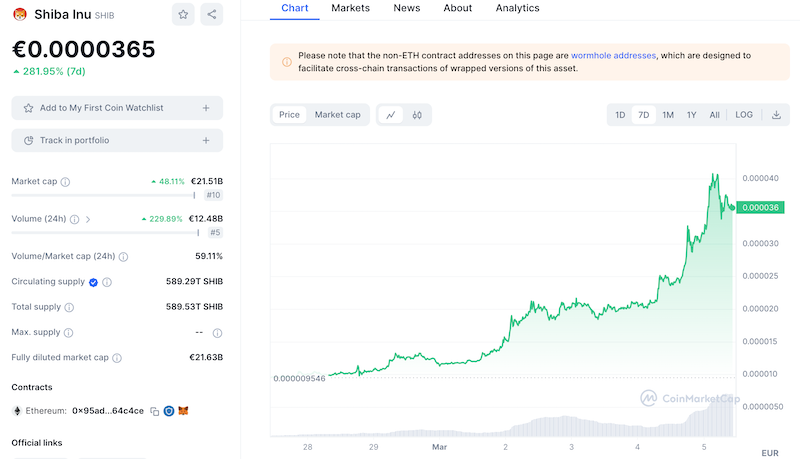Click the €21.63B fully diluted value

[206, 358]
